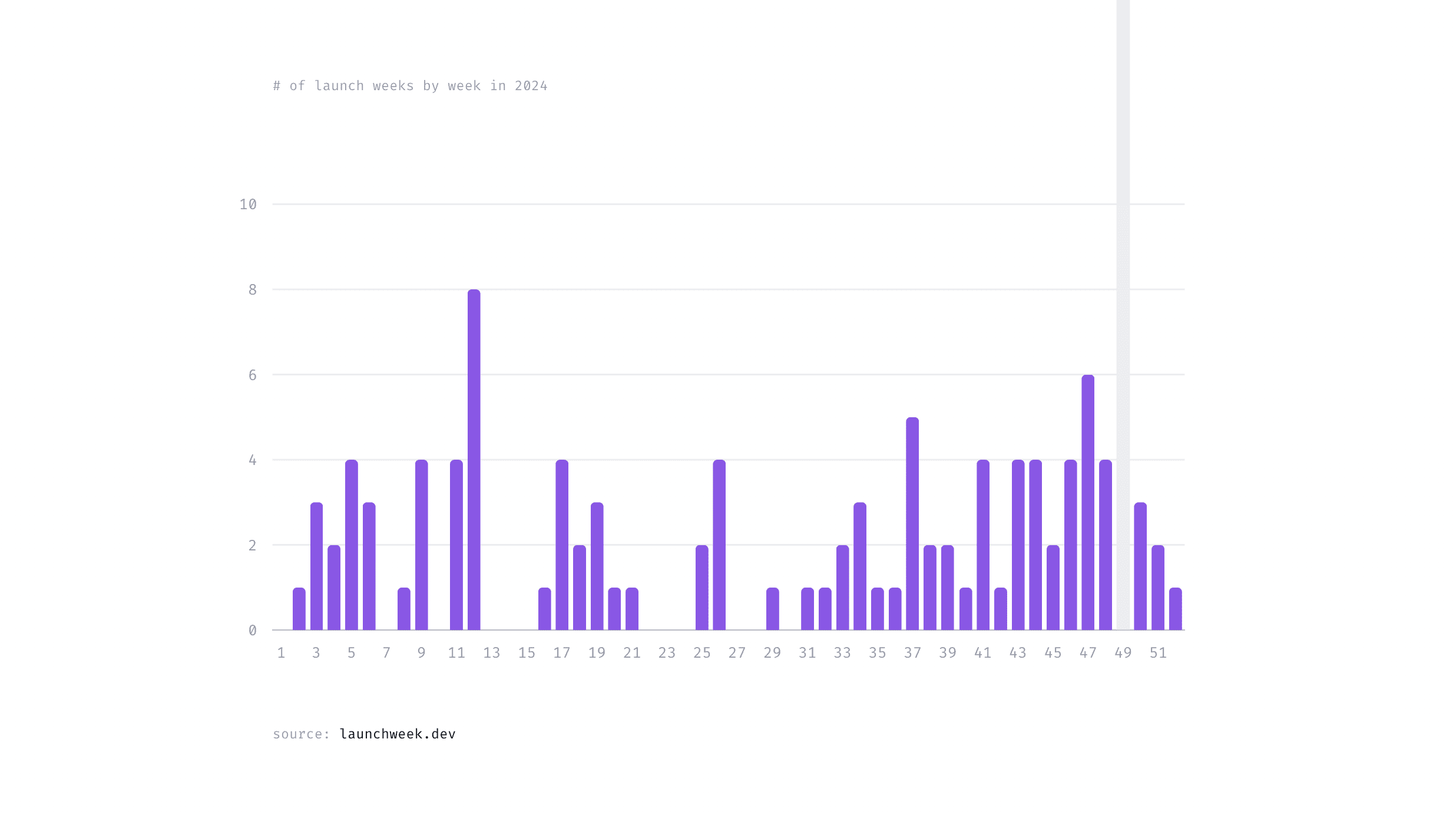
Task: Click the x-axis label 1
Action: pyautogui.click(x=282, y=652)
